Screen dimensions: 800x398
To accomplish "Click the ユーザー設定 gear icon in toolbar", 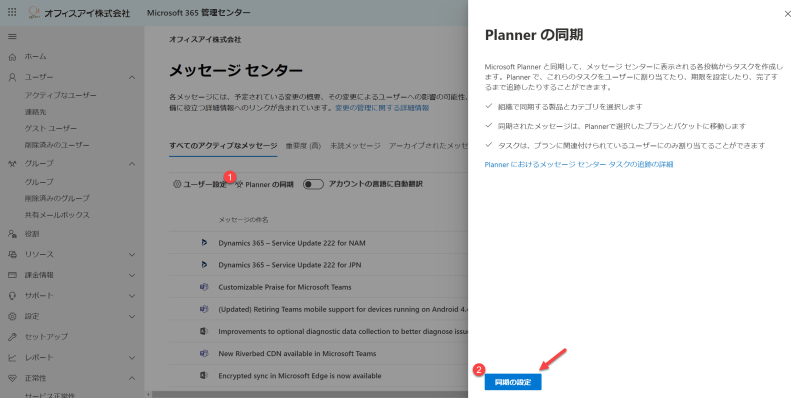I will [x=177, y=184].
